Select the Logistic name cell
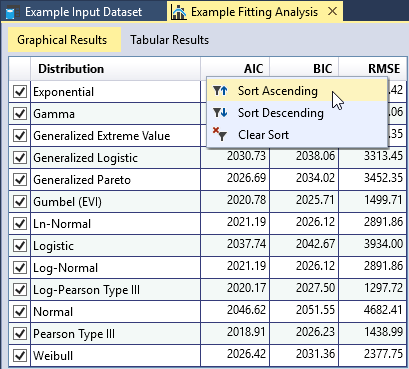Image resolution: width=409 pixels, height=369 pixels. click(115, 246)
